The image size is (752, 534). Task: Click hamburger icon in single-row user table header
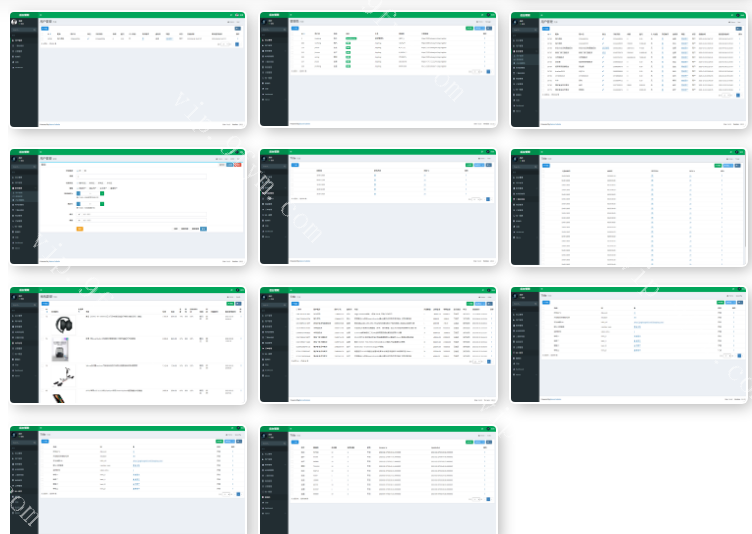[x=41, y=14]
